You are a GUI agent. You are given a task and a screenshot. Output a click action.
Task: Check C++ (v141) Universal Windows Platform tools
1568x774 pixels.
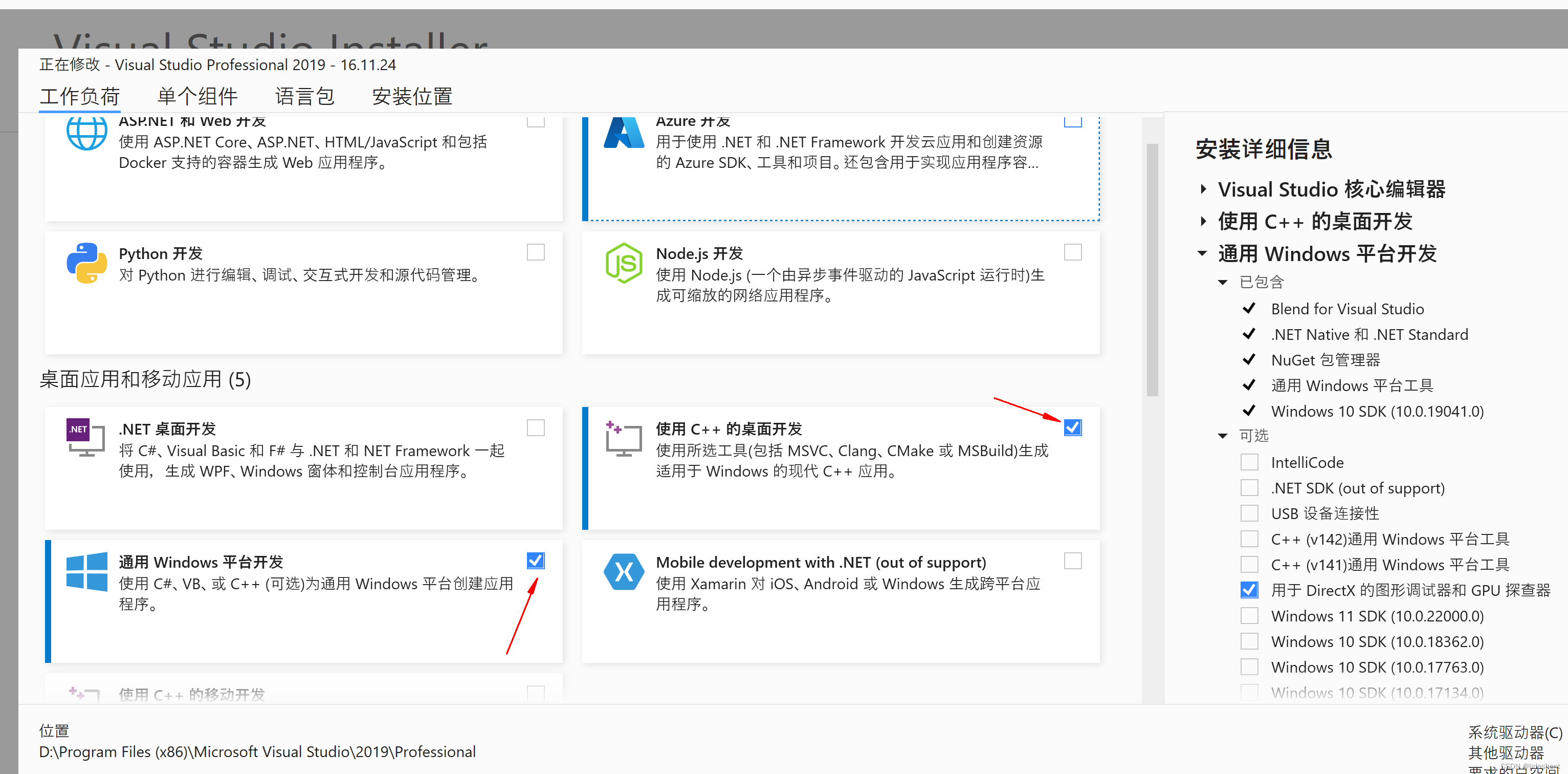[x=1249, y=565]
